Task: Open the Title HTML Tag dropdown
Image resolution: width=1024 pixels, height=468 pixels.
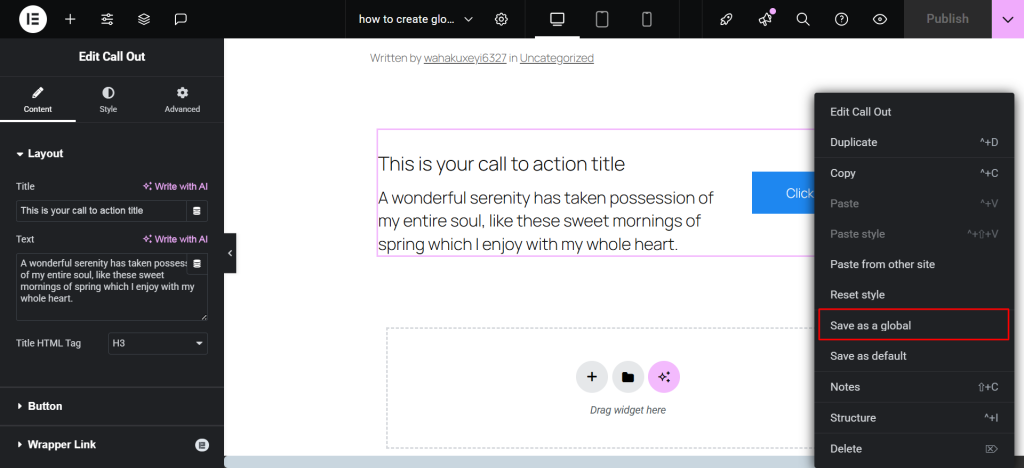Action: [x=158, y=343]
